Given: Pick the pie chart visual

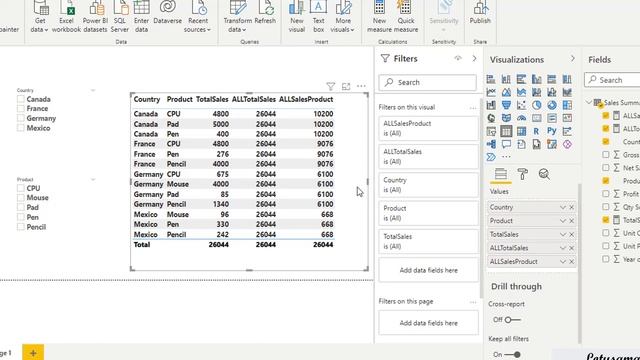Looking at the screenshot, I should (536, 105).
